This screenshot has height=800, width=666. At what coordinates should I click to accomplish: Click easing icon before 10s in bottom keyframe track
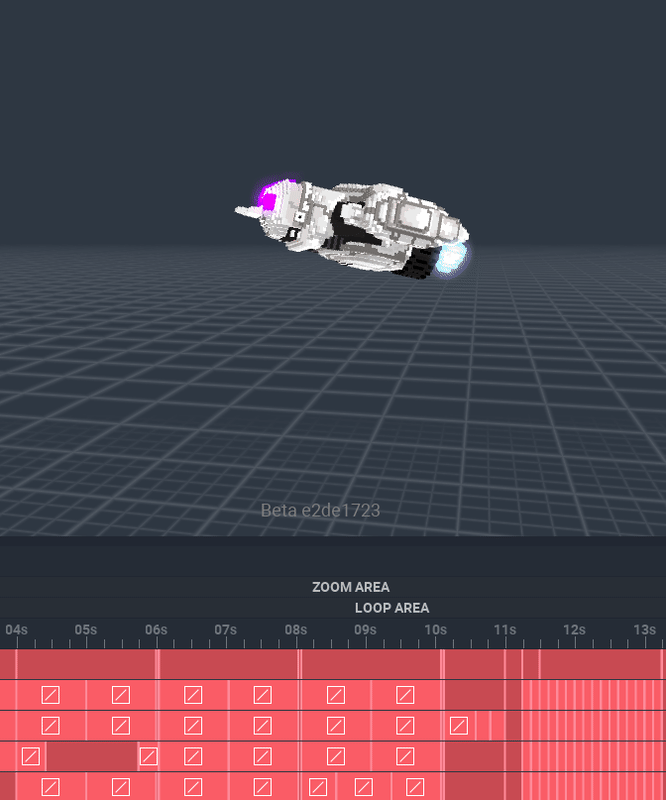pyautogui.click(x=415, y=787)
